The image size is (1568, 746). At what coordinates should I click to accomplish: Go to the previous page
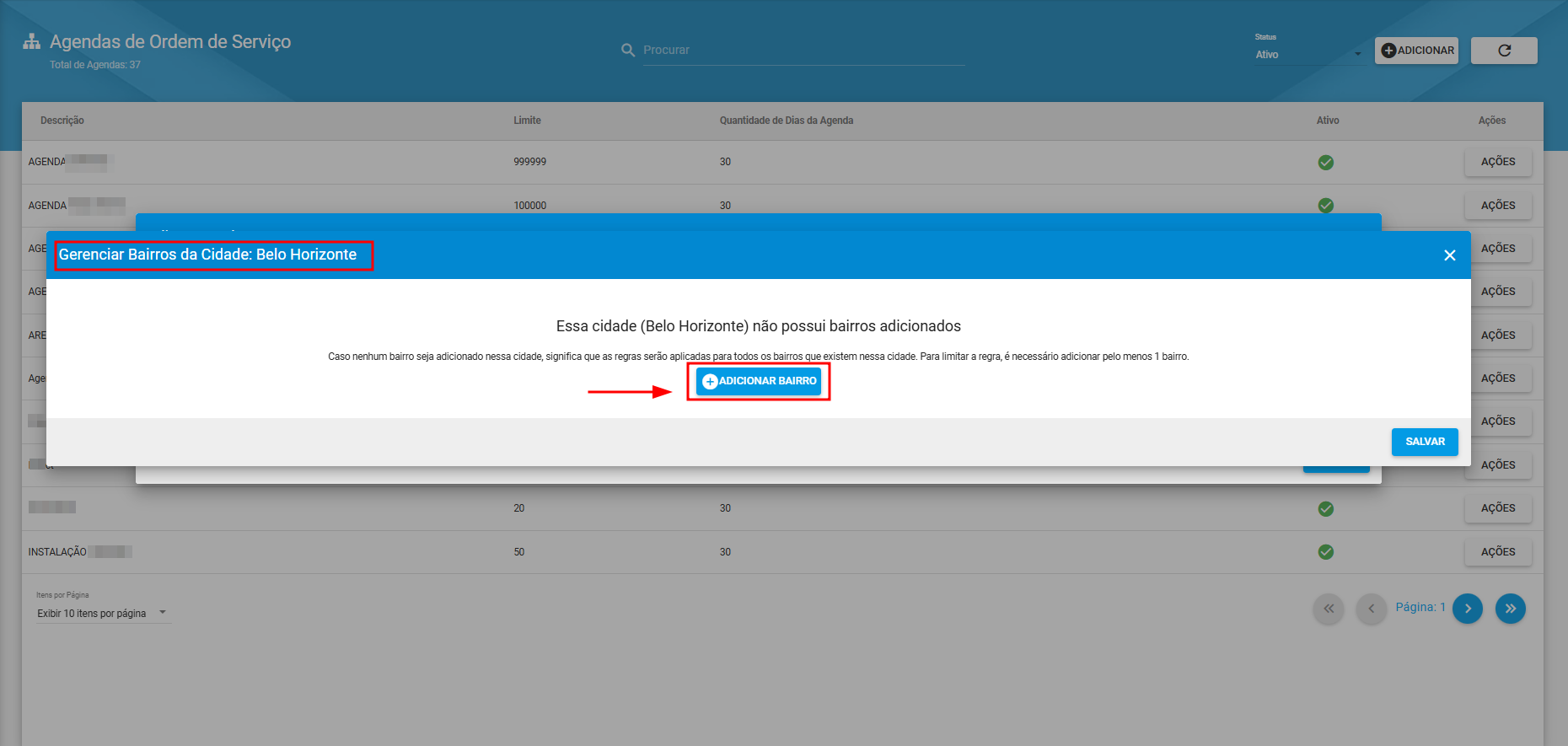pyautogui.click(x=1372, y=609)
